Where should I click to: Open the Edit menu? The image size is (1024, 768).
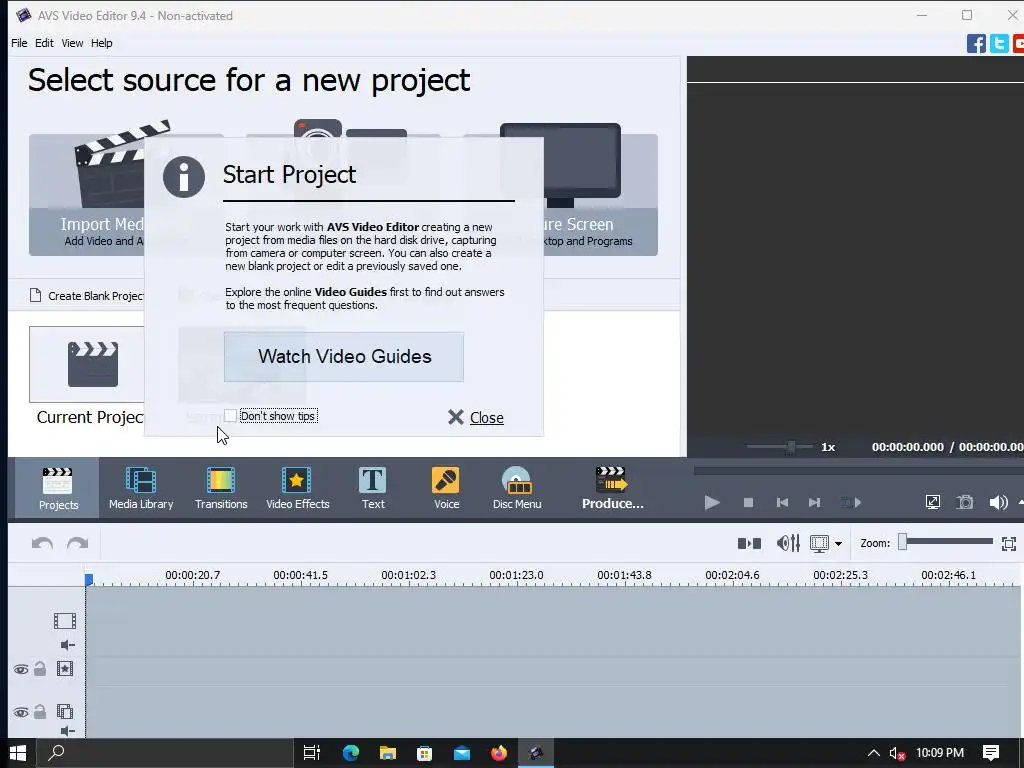click(x=44, y=43)
